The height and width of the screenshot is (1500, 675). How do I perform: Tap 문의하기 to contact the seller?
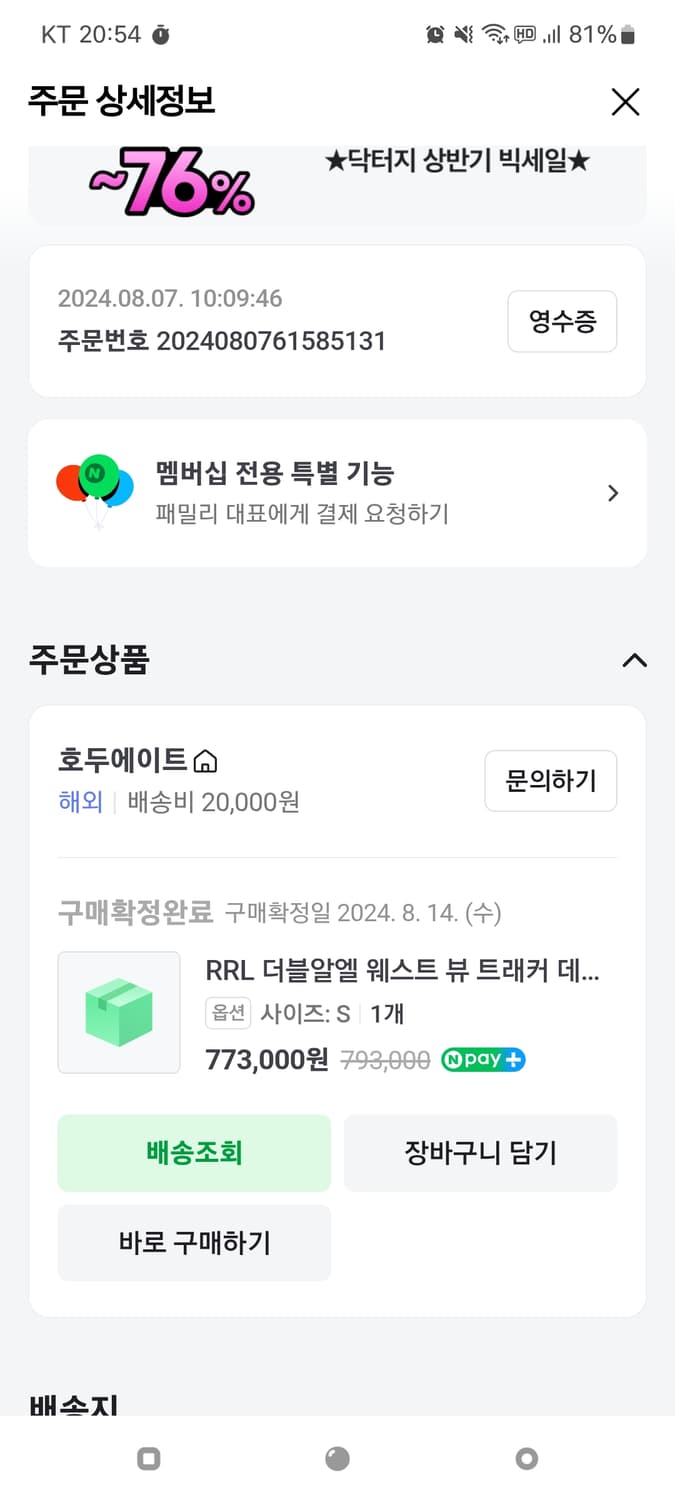point(550,781)
